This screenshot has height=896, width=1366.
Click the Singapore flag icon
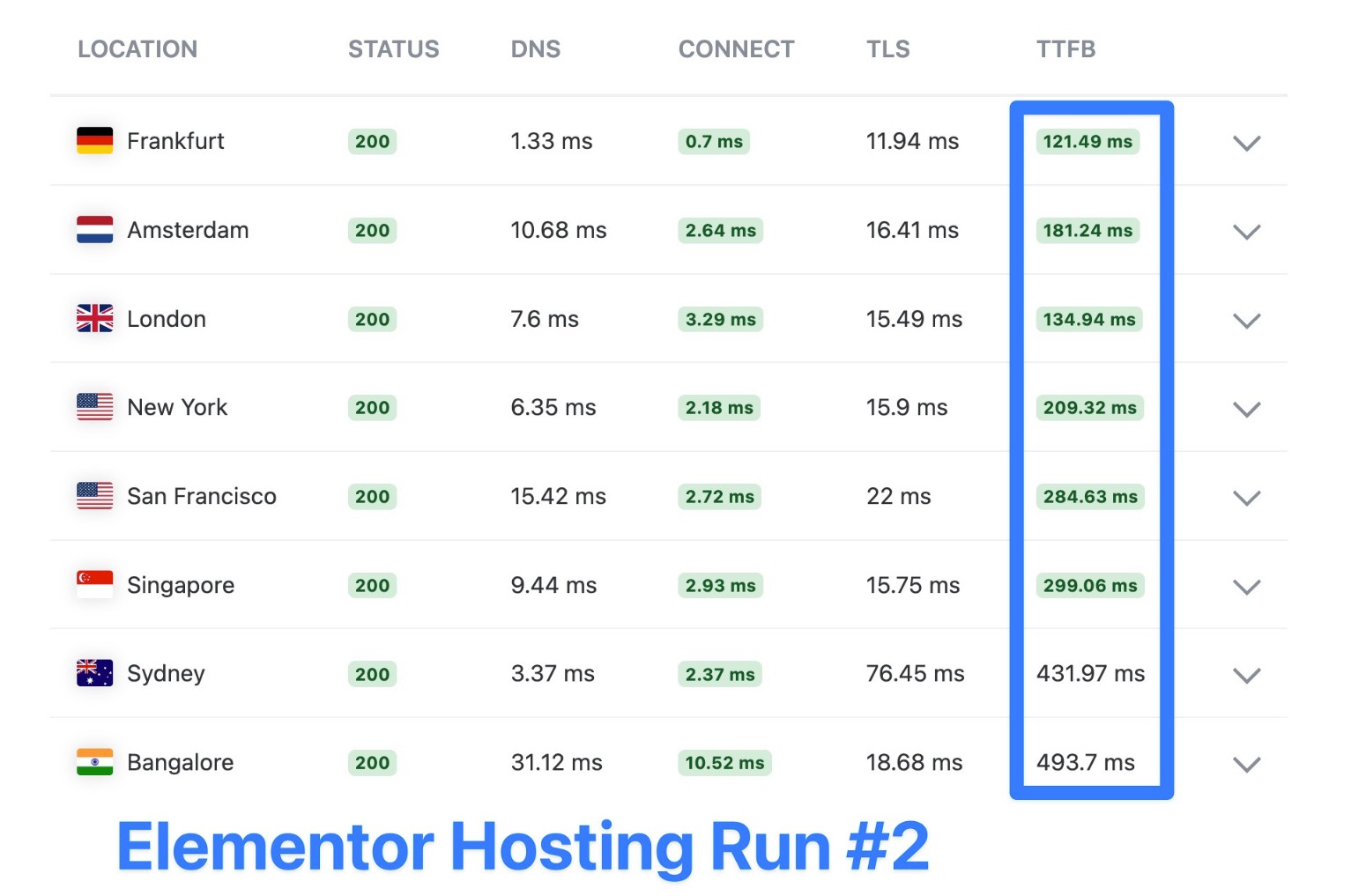click(x=94, y=585)
